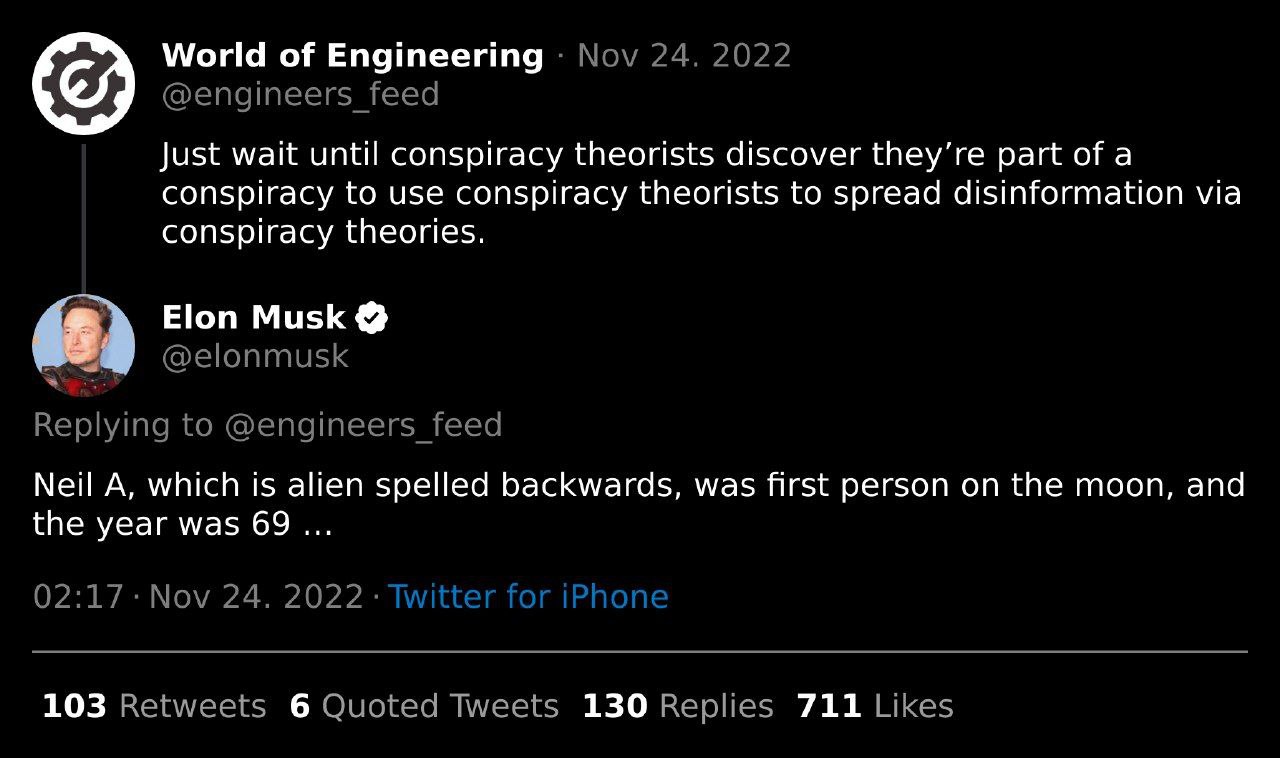The width and height of the screenshot is (1280, 758).
Task: View the 6 Quoted Tweets
Action: [424, 707]
